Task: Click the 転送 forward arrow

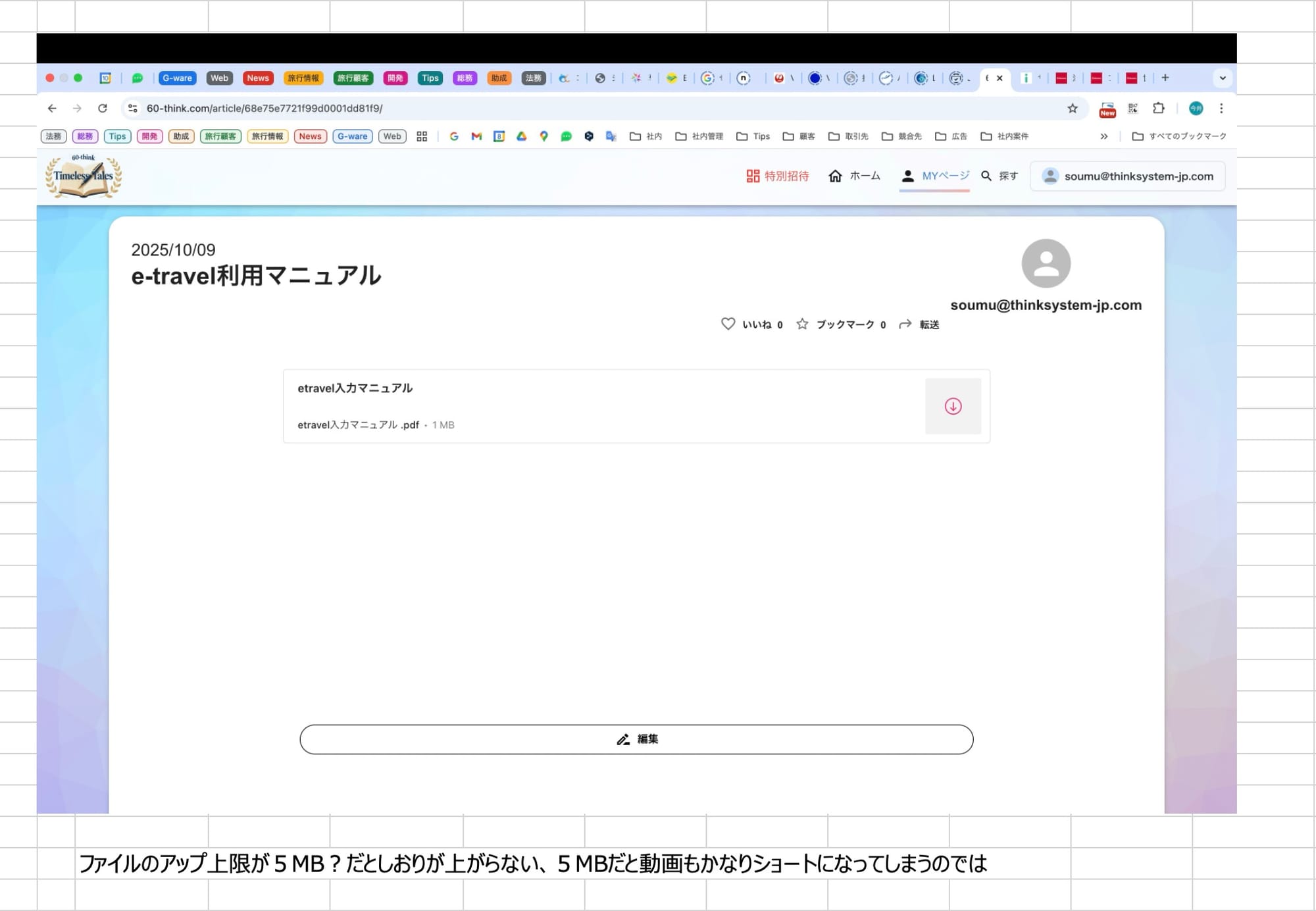Action: point(905,324)
